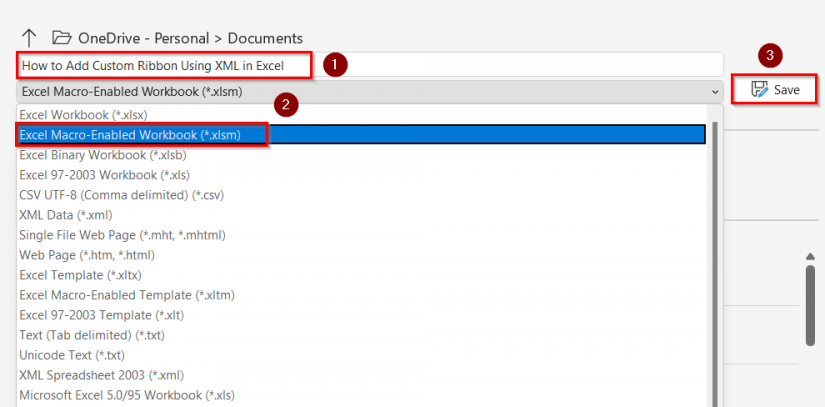Click the right pane scrollbar thumb
Screen dimensions: 825x407
pyautogui.click(x=810, y=306)
